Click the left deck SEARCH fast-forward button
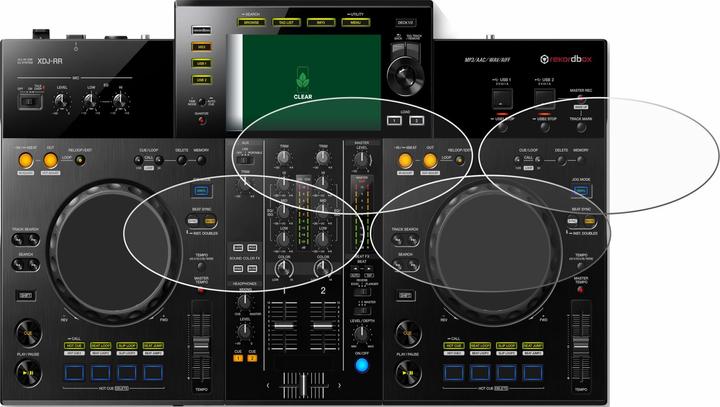 click(34, 265)
